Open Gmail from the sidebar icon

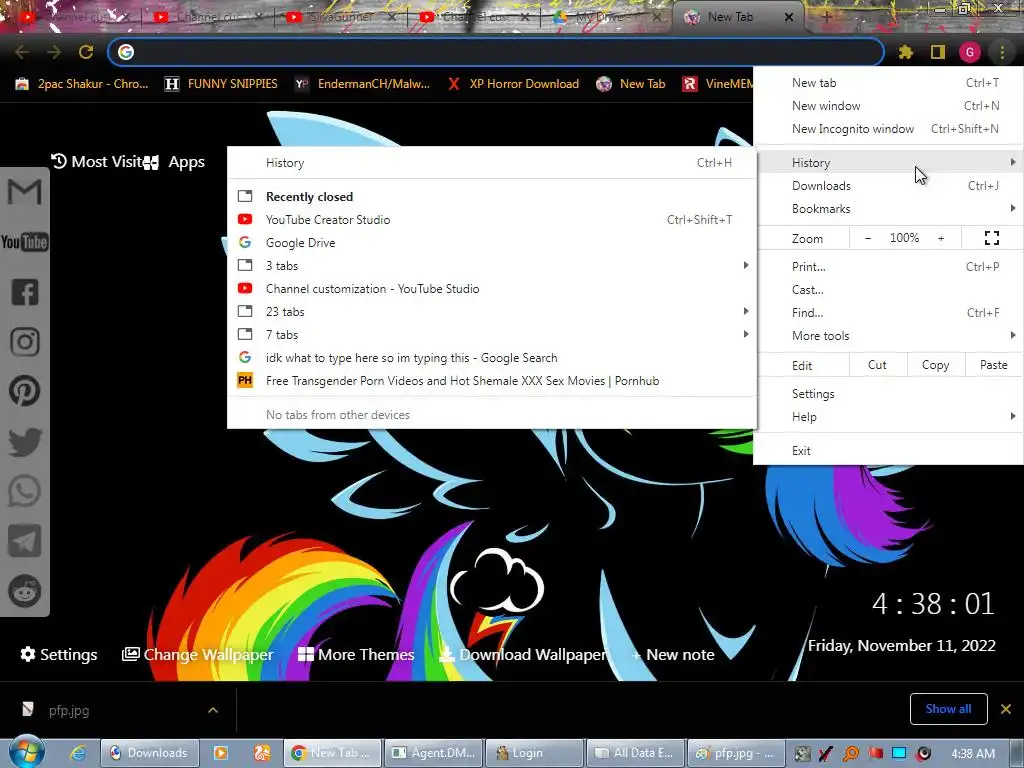pos(25,192)
